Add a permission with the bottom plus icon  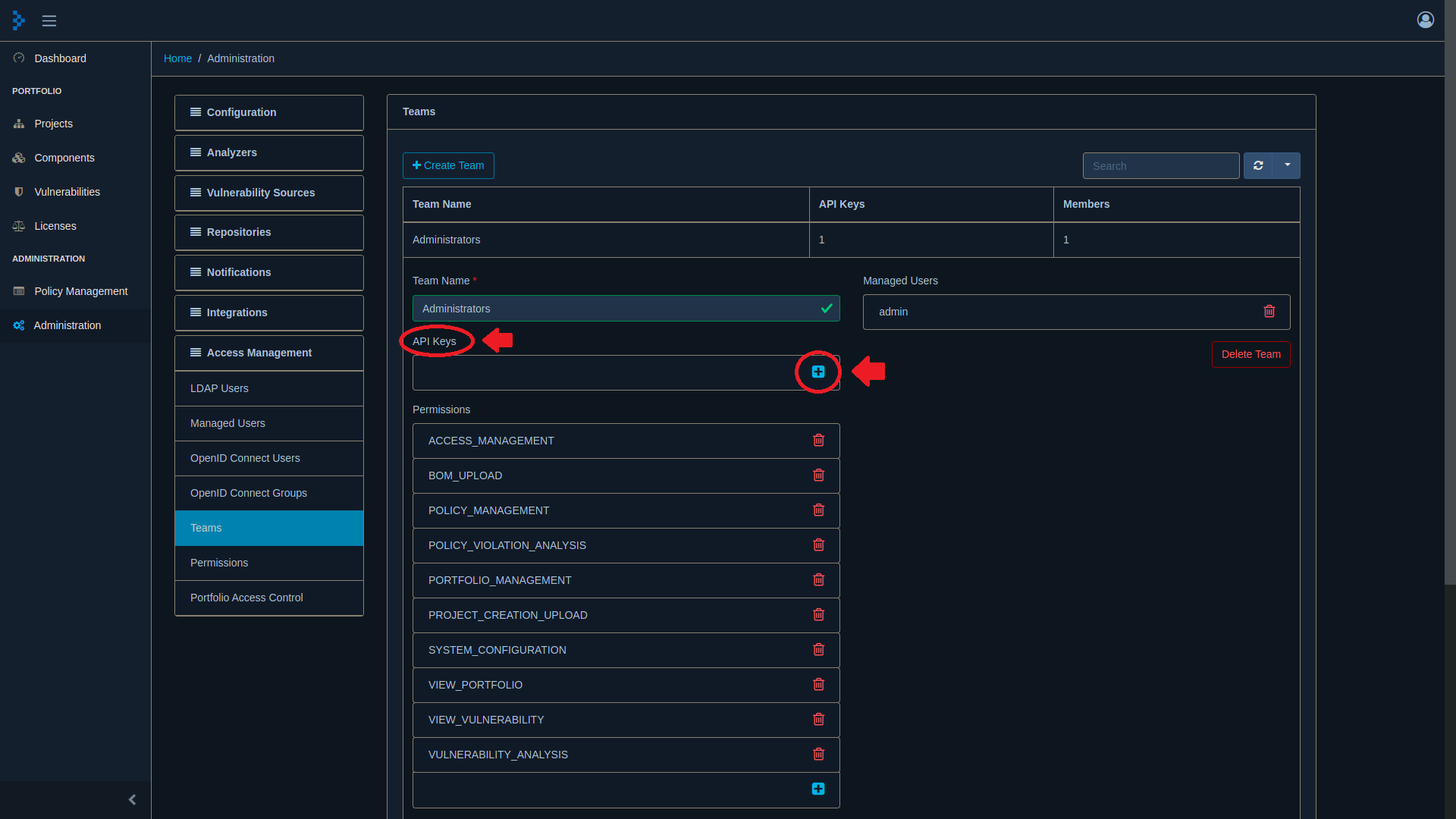coord(818,789)
